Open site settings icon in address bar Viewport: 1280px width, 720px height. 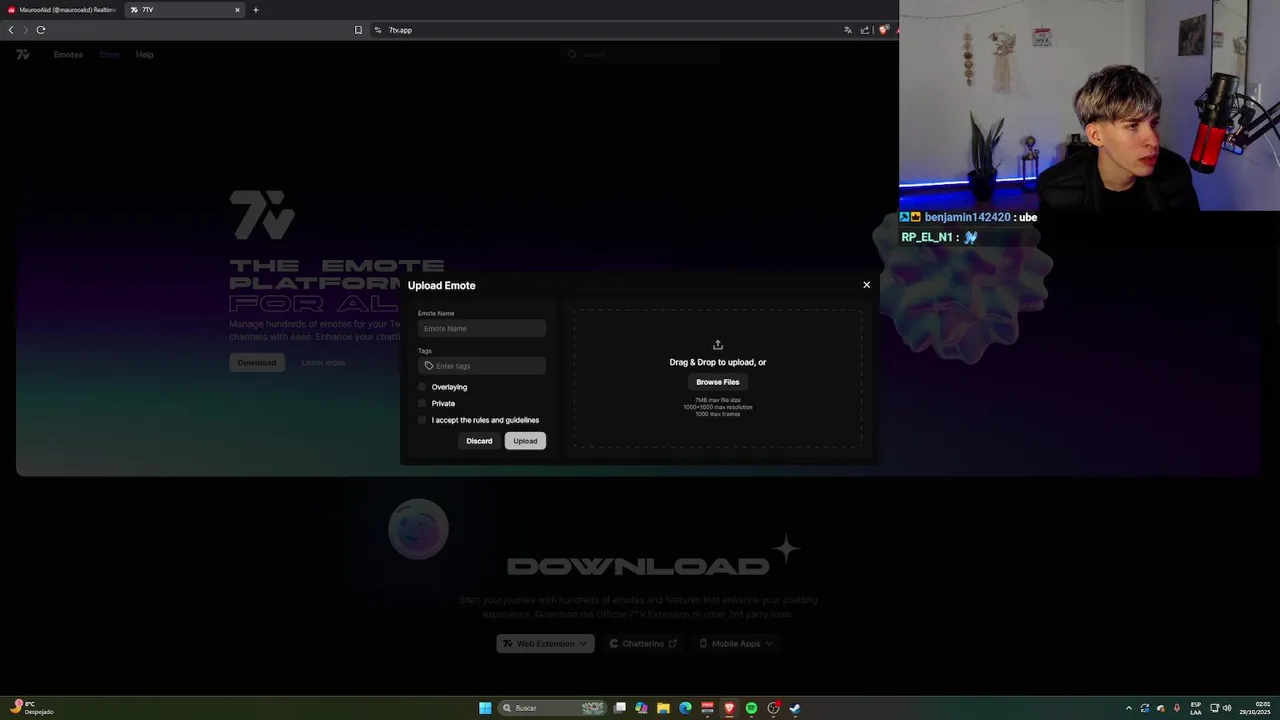[378, 30]
